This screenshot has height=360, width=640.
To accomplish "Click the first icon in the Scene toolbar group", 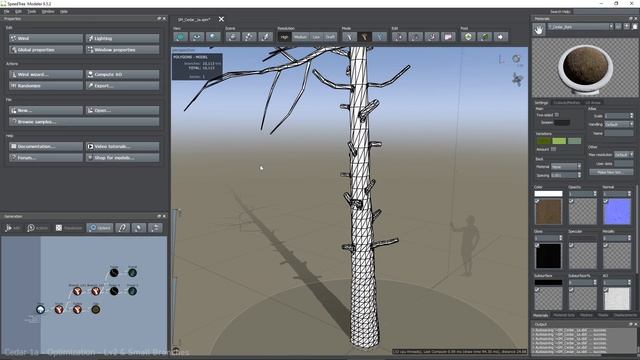I will (233, 37).
